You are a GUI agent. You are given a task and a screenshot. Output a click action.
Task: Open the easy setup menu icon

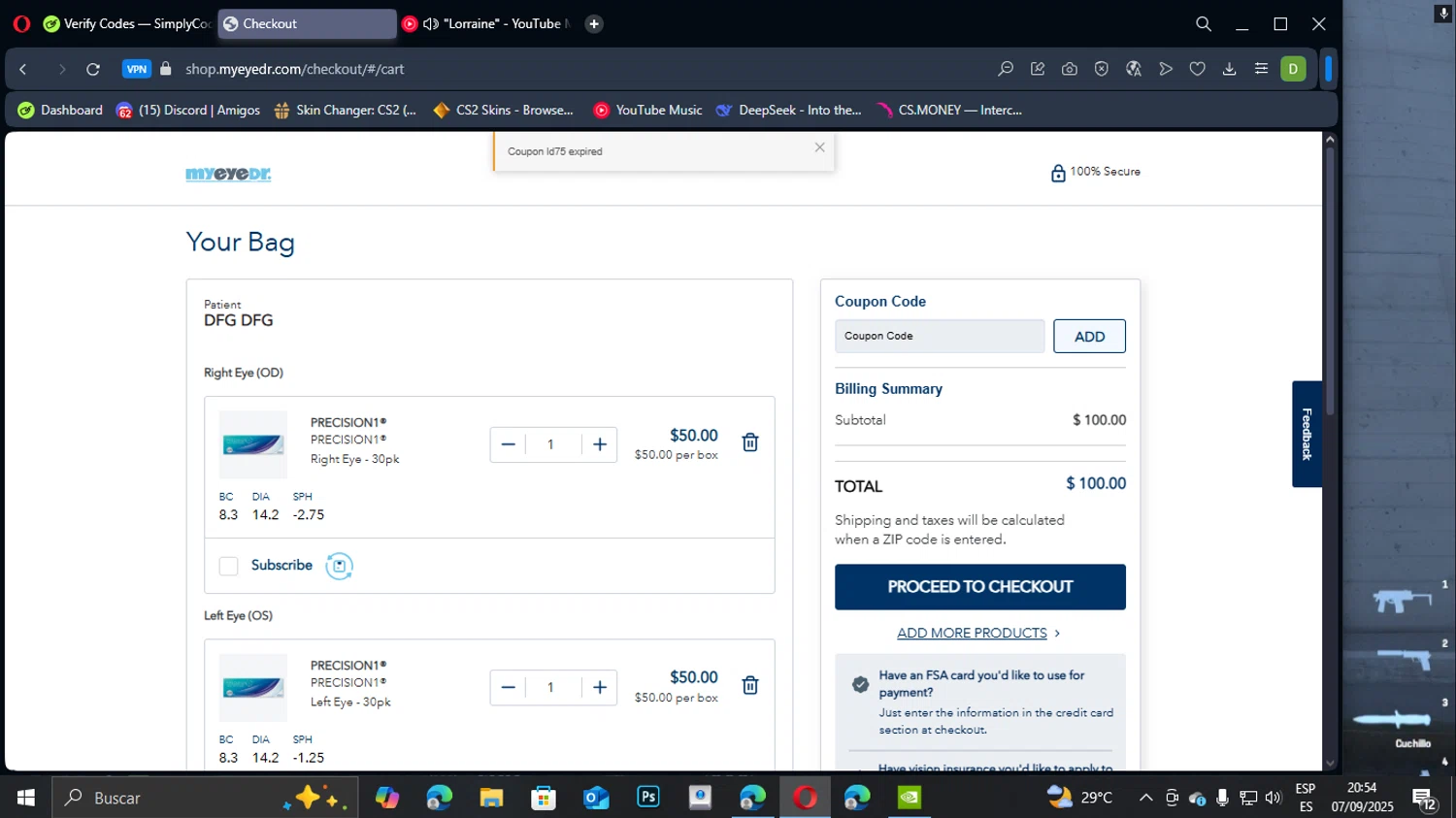click(1261, 69)
